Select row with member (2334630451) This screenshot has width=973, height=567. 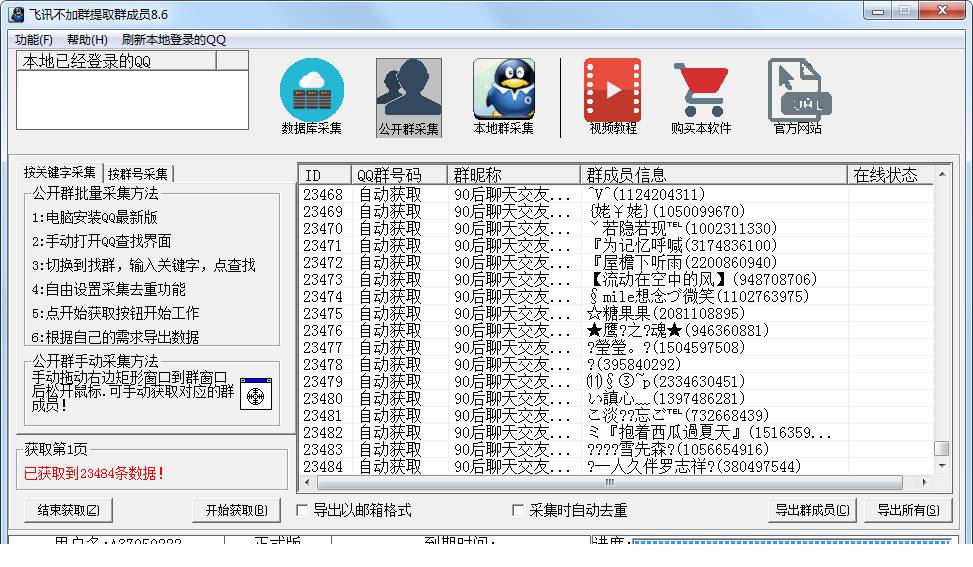tap(616, 382)
